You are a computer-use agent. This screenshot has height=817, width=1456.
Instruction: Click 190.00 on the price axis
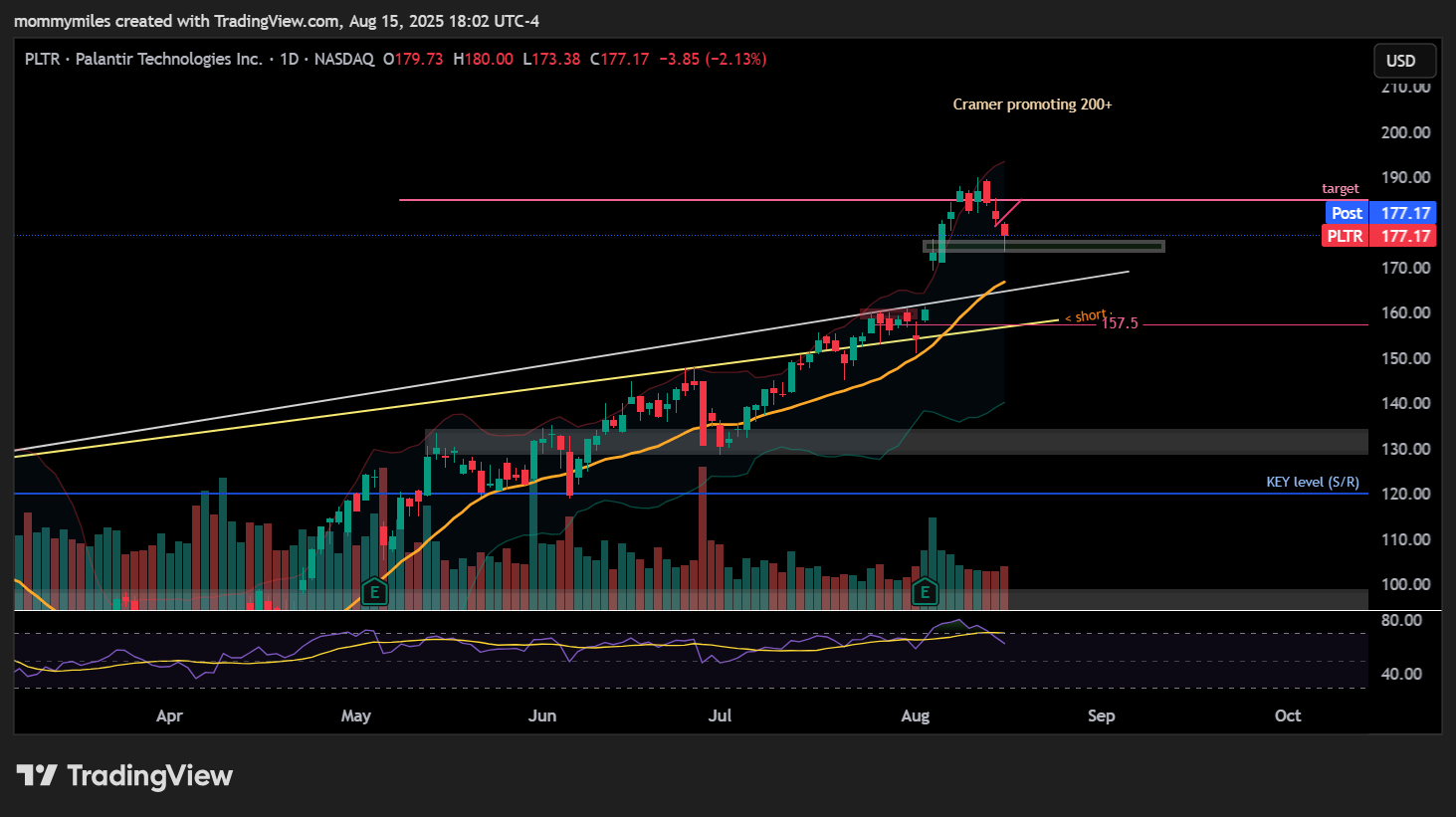coord(1405,177)
